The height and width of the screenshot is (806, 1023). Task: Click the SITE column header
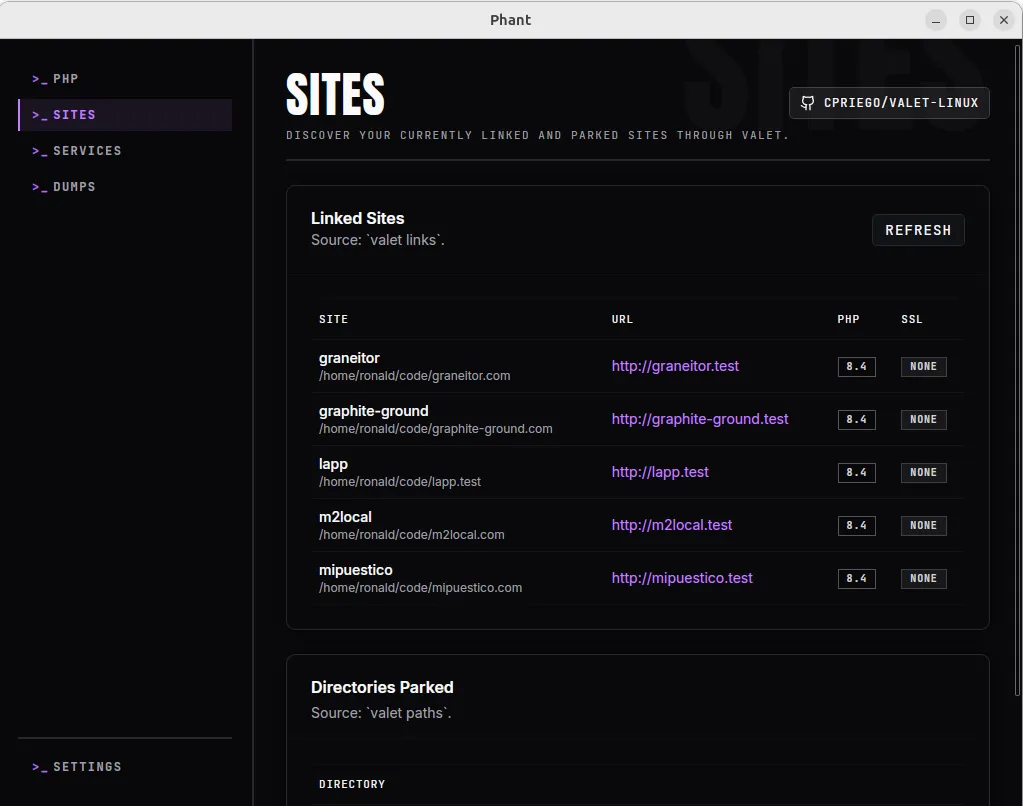[333, 319]
